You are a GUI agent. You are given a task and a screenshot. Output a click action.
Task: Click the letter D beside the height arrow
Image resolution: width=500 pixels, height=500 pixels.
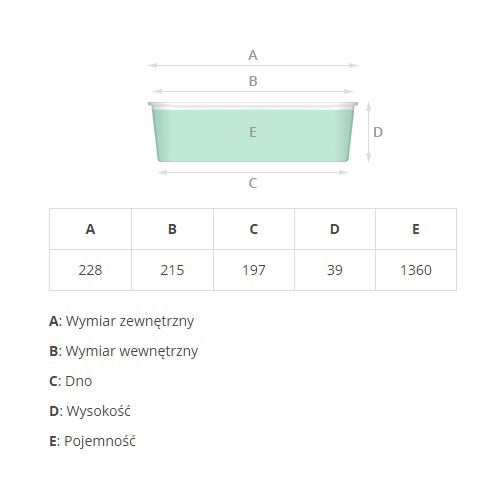point(378,132)
